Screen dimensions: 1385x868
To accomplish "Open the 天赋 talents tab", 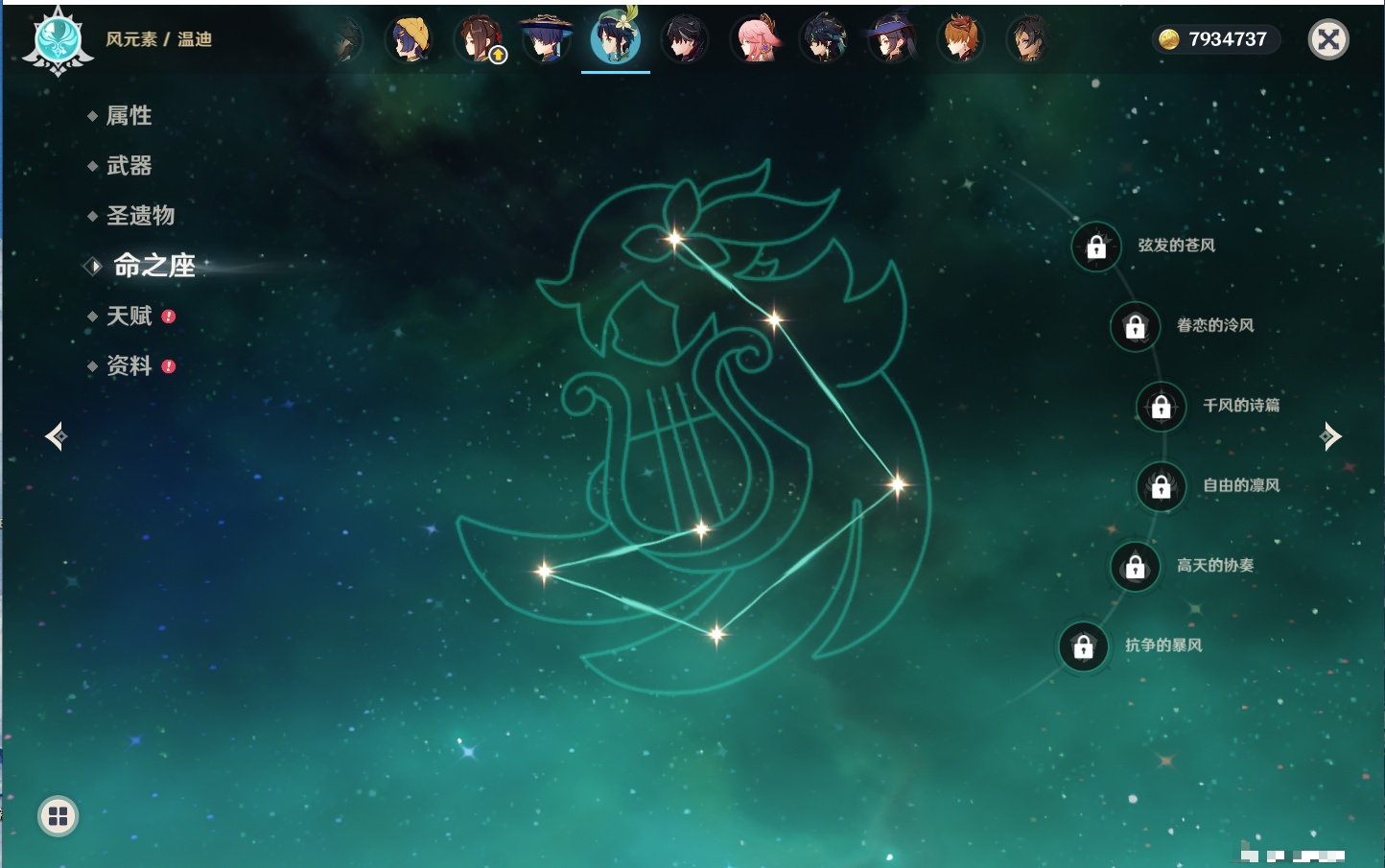I will pos(129,316).
